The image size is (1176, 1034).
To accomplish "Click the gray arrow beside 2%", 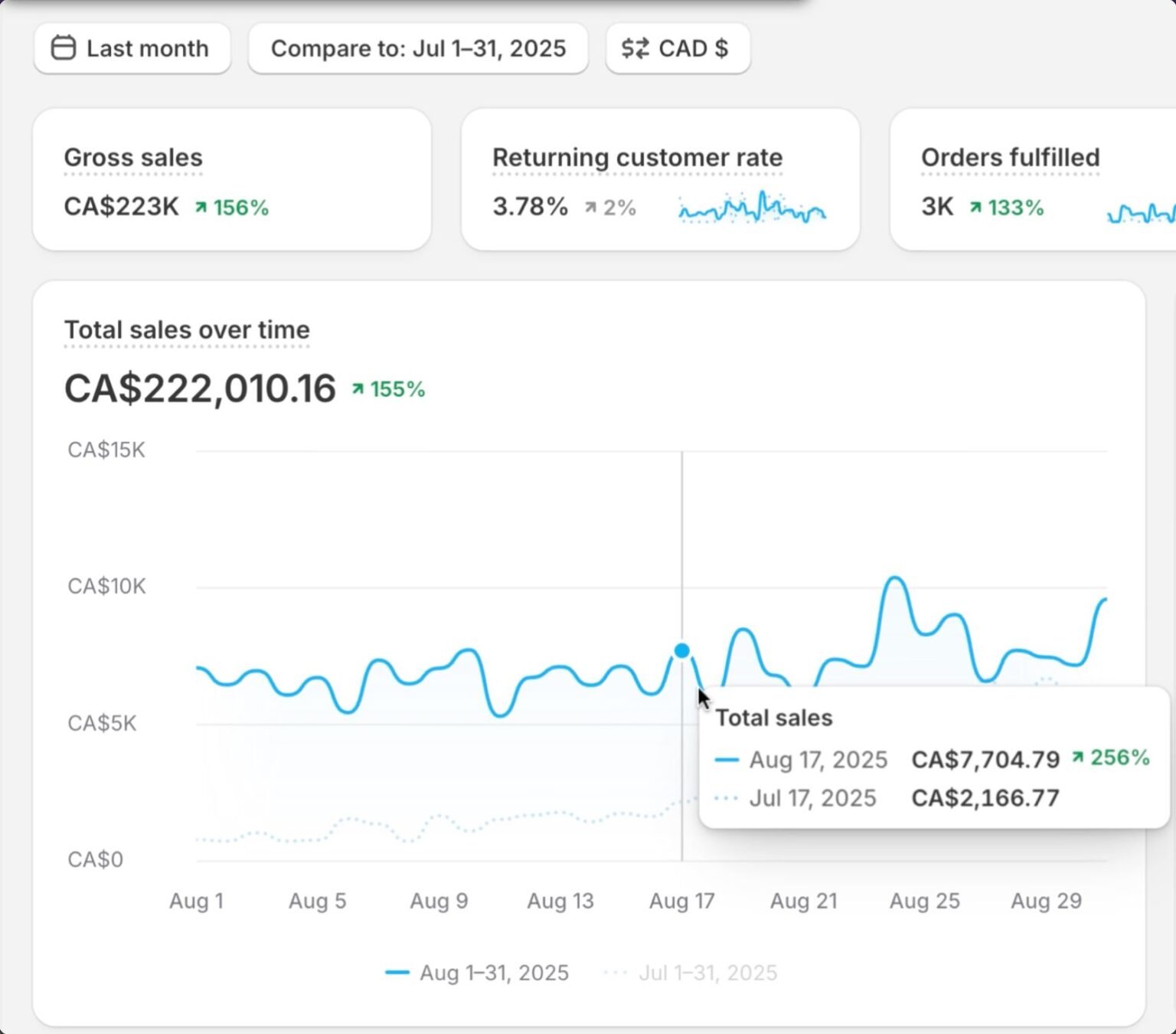I will point(590,208).
